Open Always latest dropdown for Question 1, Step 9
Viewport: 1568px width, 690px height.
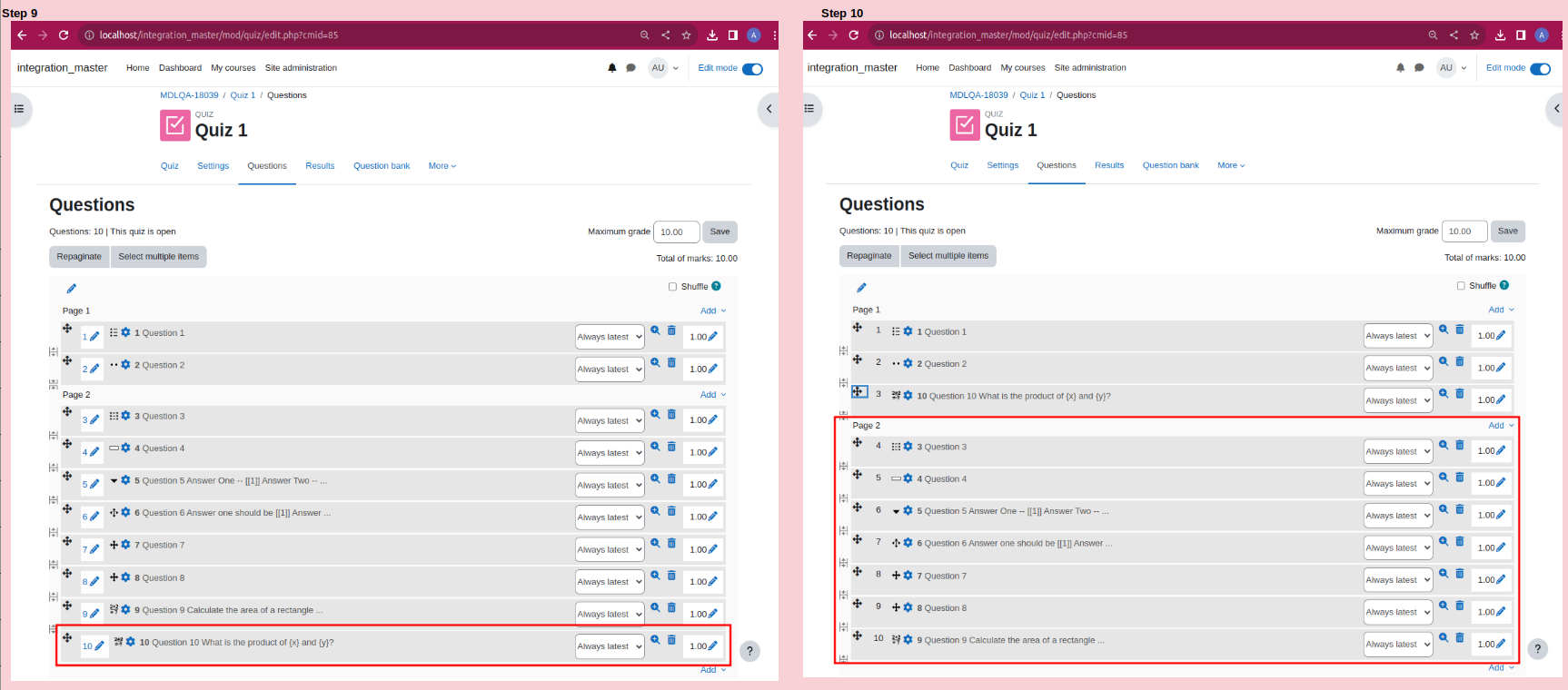pos(610,337)
